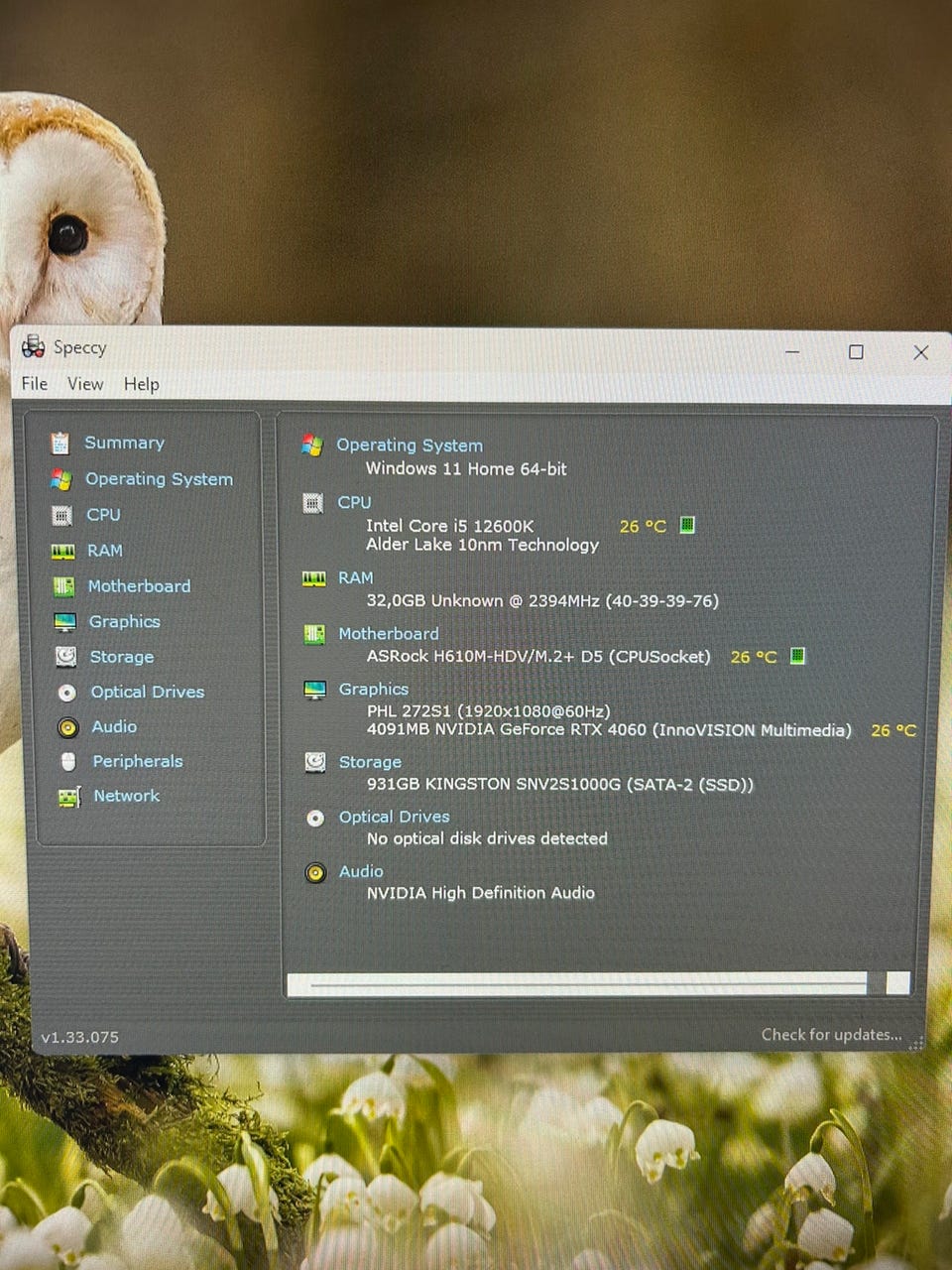Viewport: 952px width, 1270px height.
Task: Click the Graphics monitor icon in summary pane
Action: point(315,690)
